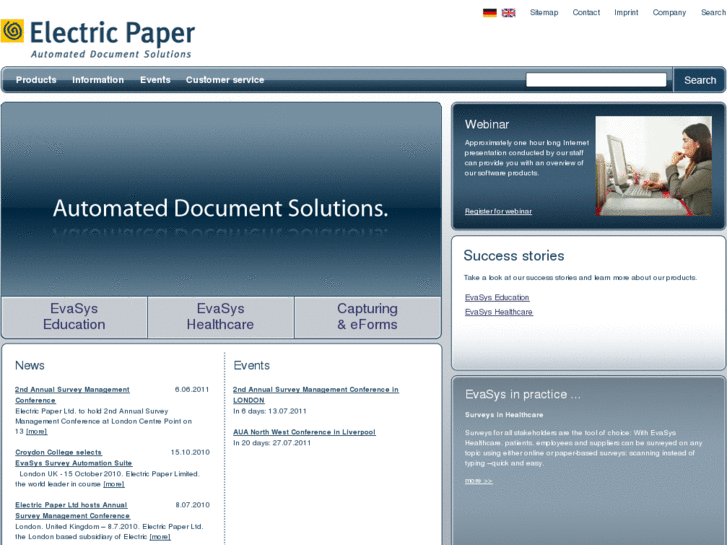
Task: Click the Automated Document Solutions banner headline
Action: 220,208
